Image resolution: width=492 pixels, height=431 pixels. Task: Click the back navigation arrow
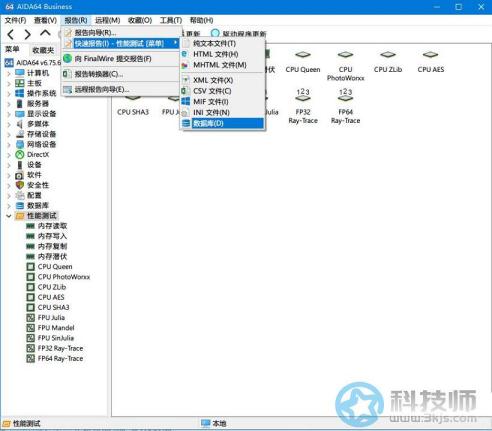pos(10,34)
